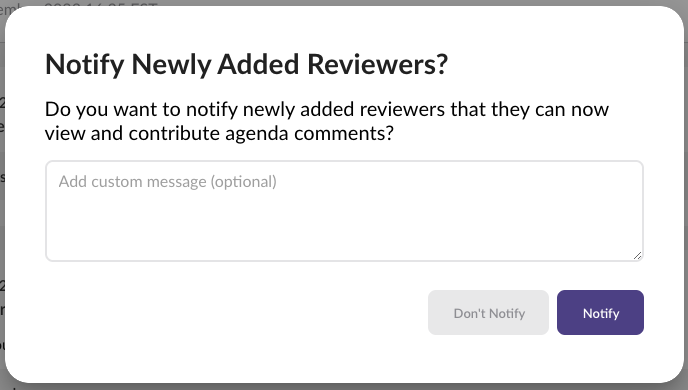
Task: Decline notifying reviewers with the gray button
Action: coord(488,312)
